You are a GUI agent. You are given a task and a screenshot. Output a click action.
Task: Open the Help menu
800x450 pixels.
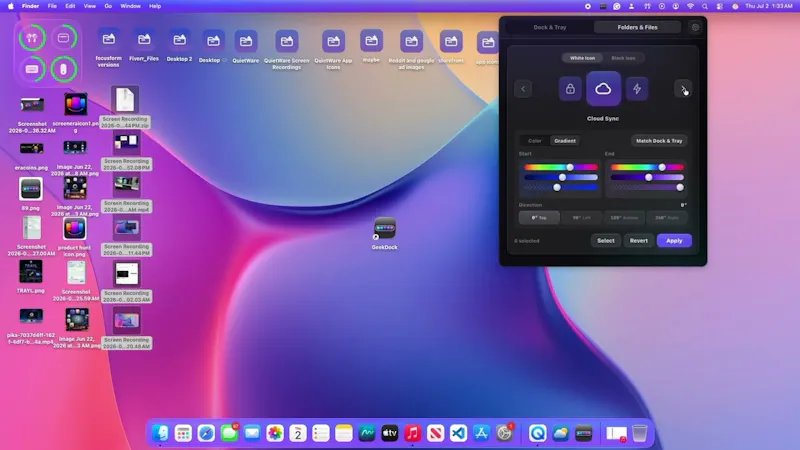[x=155, y=6]
